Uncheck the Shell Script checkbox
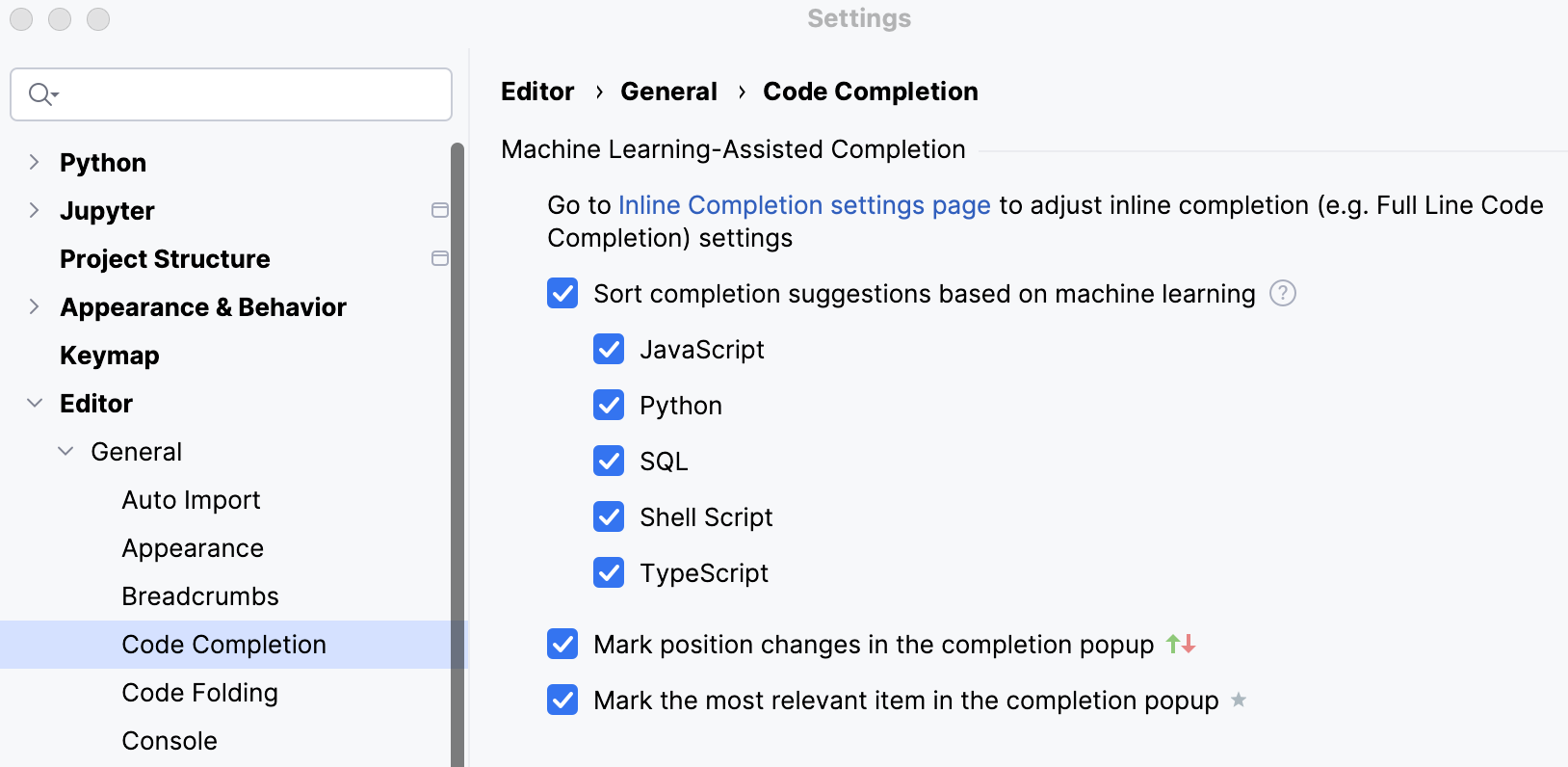 (x=609, y=516)
